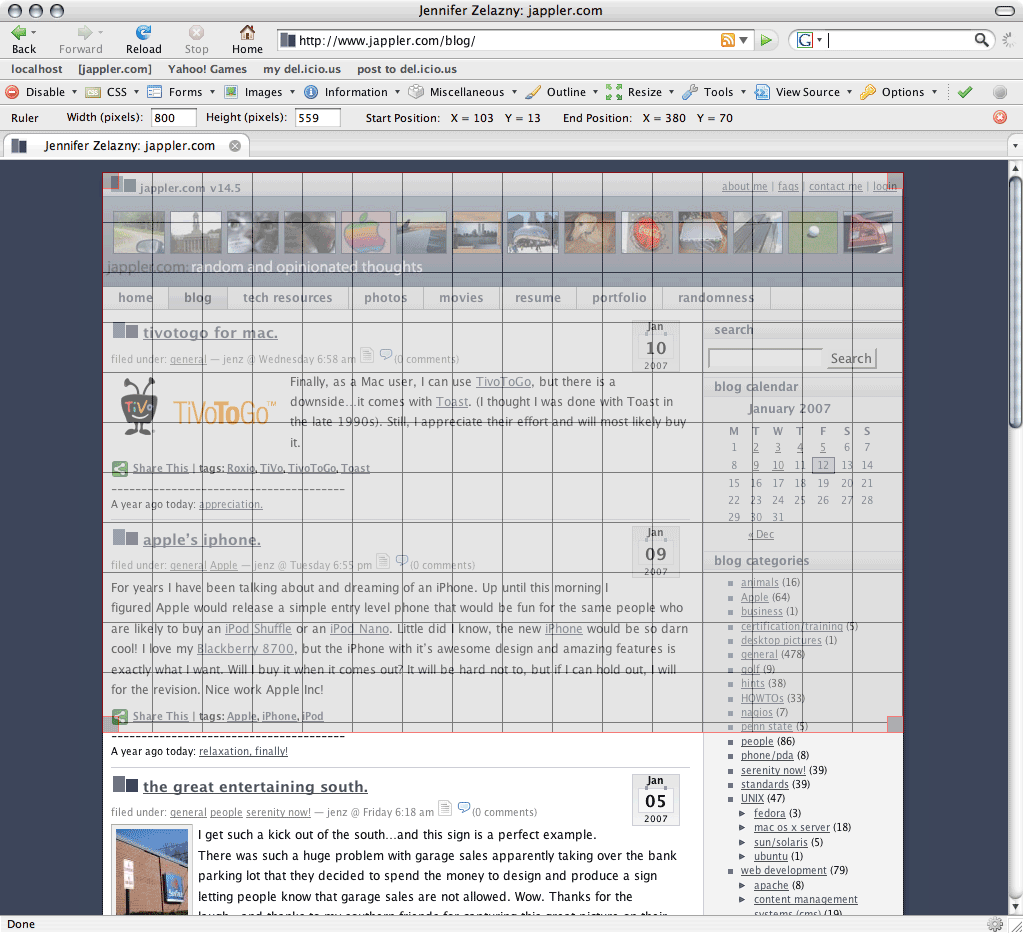Switch to the photos site tab

[386, 298]
